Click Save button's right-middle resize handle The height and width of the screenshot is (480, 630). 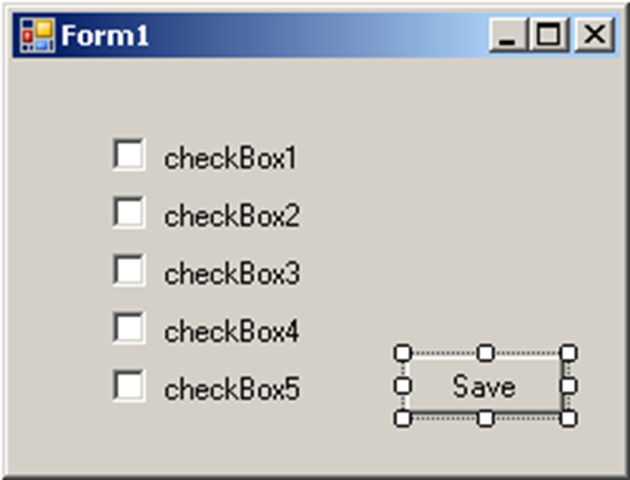(x=567, y=385)
